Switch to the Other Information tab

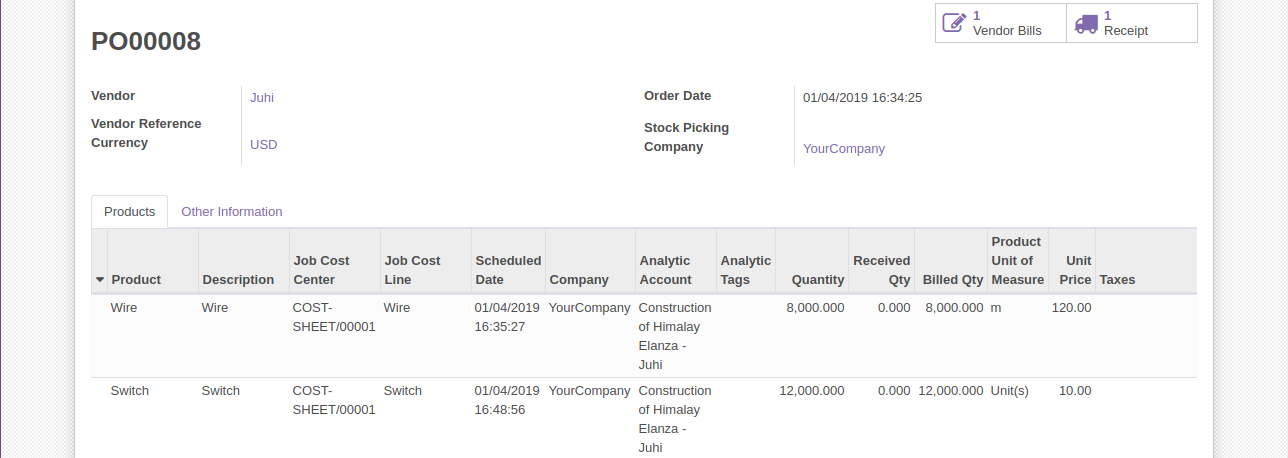tap(232, 212)
